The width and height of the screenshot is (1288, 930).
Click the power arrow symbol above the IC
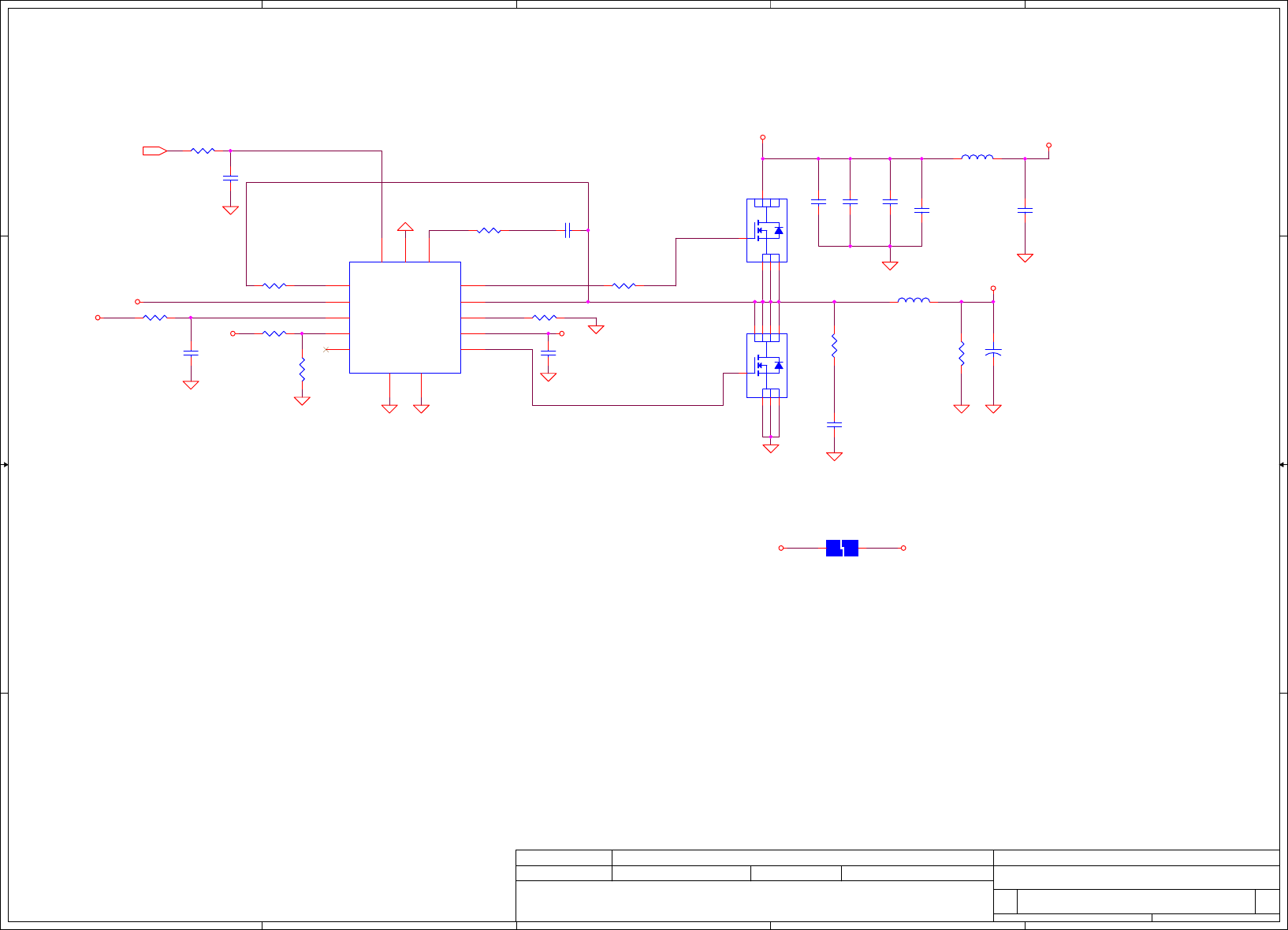[405, 227]
